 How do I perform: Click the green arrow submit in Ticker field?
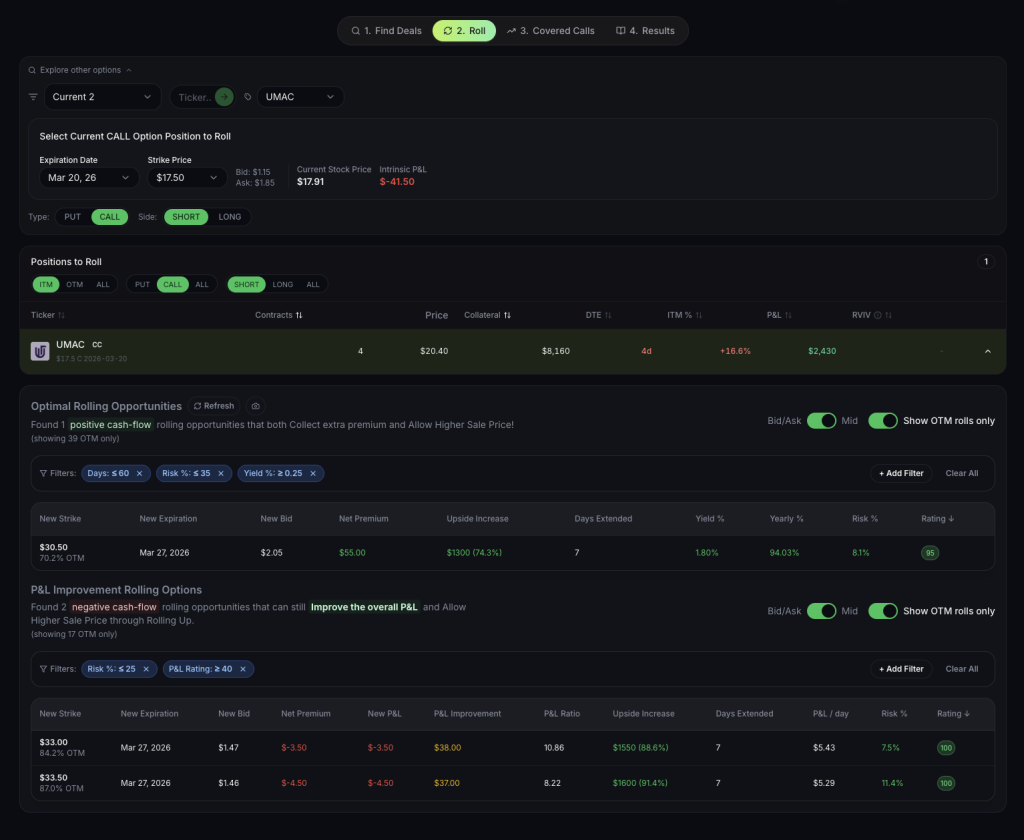pos(224,96)
